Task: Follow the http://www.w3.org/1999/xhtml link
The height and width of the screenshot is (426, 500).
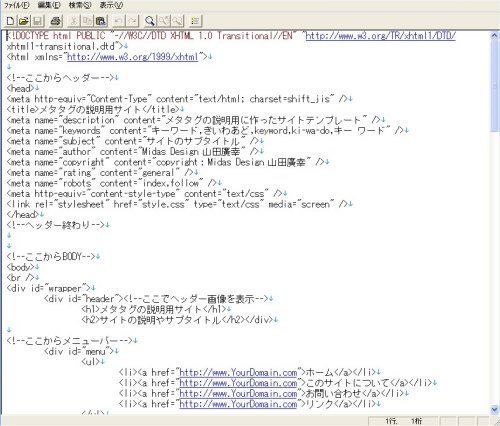Action: click(133, 57)
